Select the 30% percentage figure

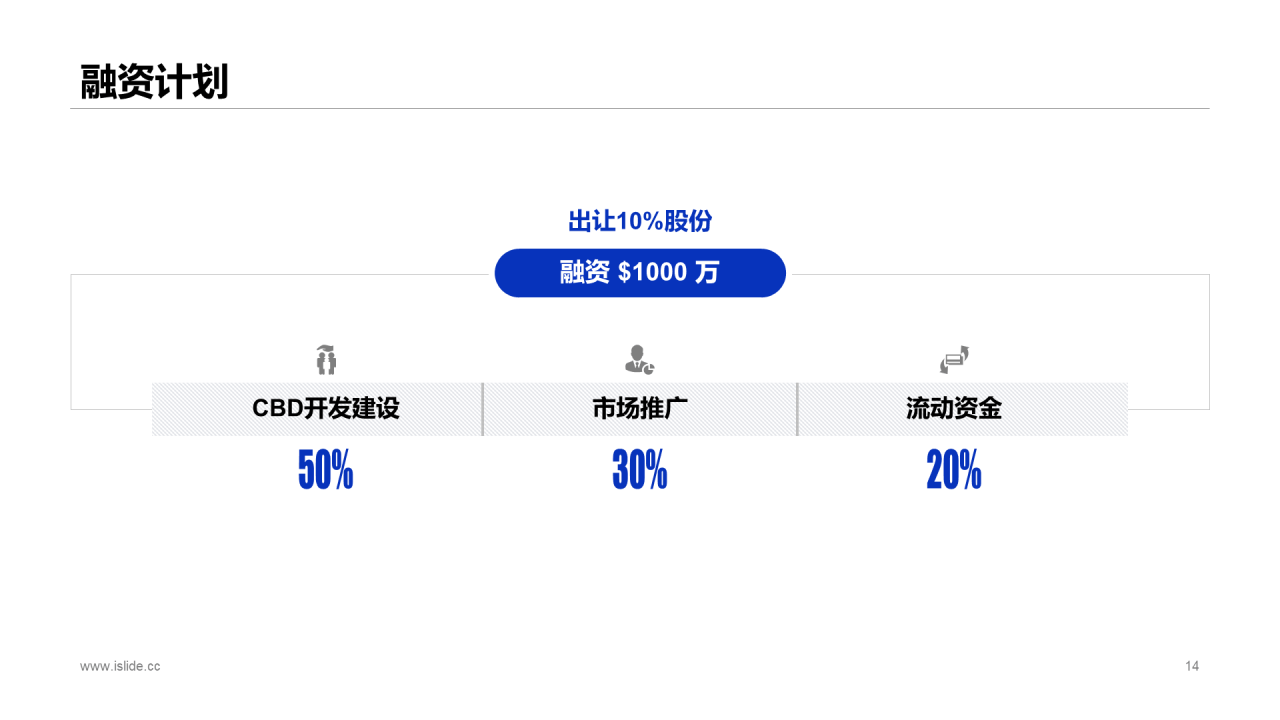(640, 470)
